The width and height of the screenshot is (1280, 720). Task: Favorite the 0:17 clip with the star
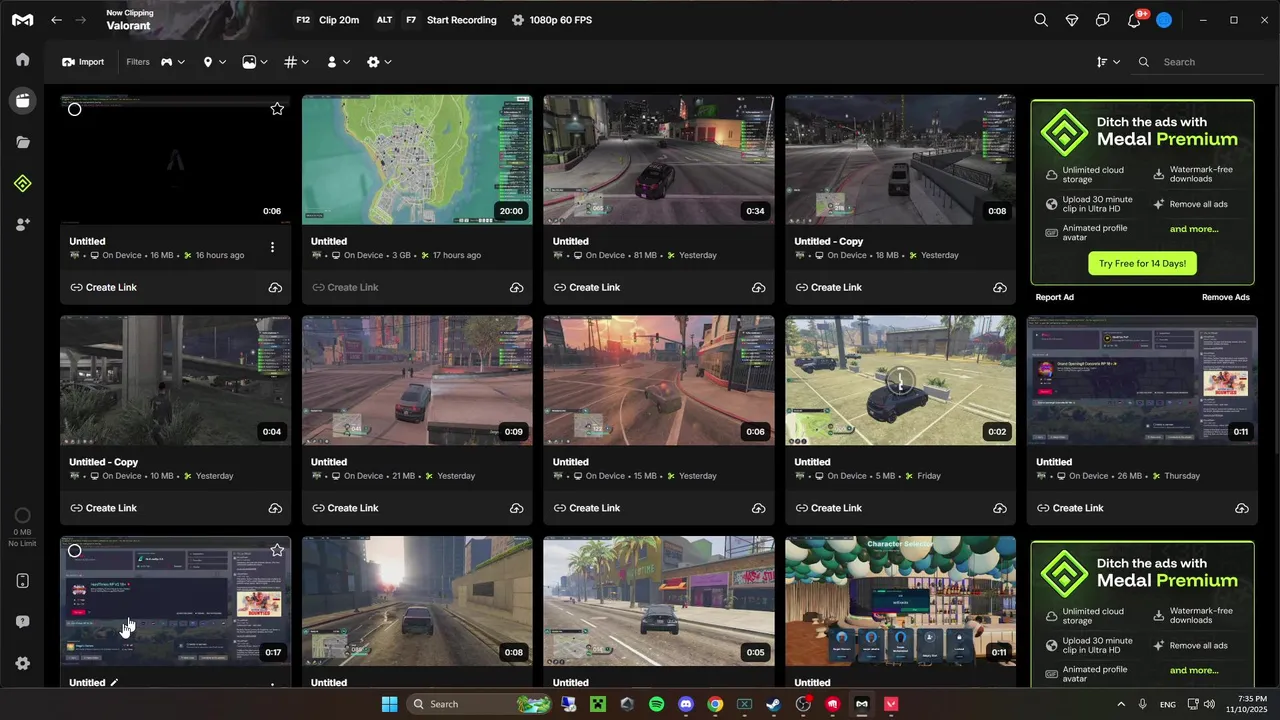[277, 550]
